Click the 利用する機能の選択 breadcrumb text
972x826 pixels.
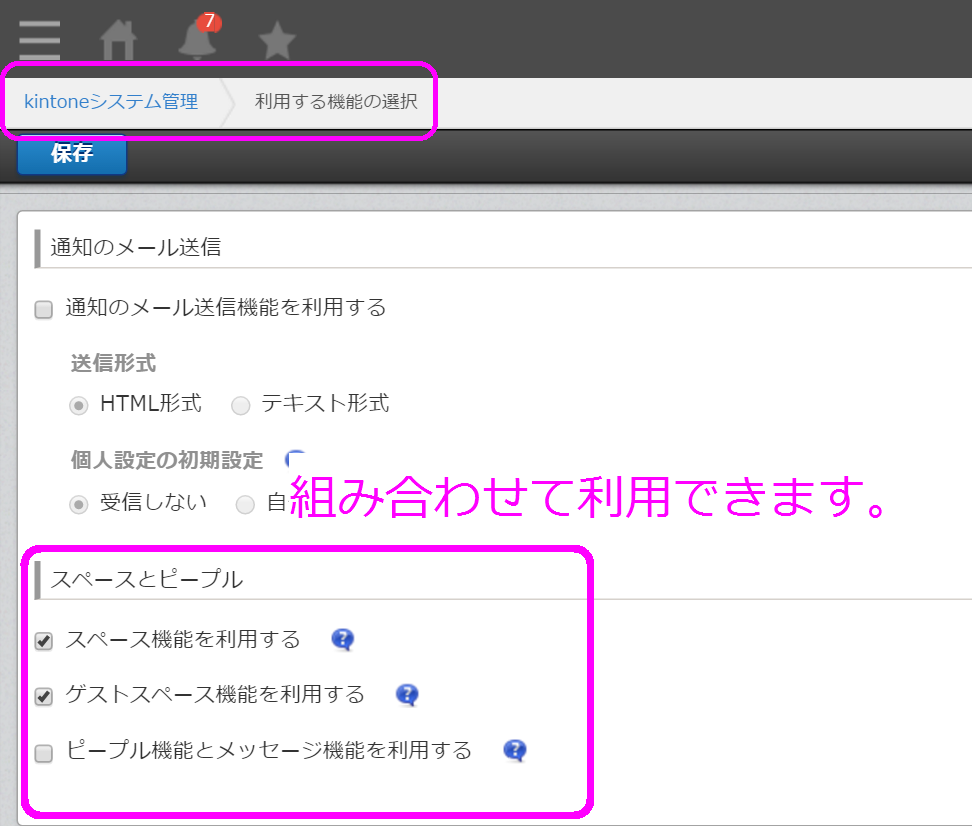(336, 101)
